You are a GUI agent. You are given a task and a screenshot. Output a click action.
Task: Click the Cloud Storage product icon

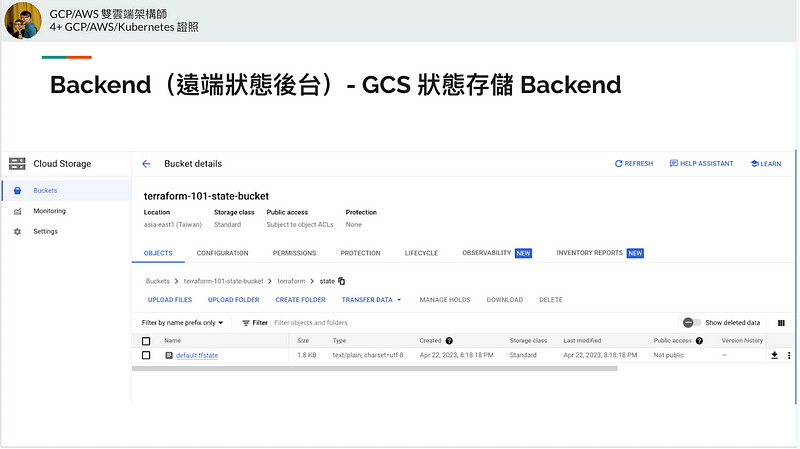(17, 164)
